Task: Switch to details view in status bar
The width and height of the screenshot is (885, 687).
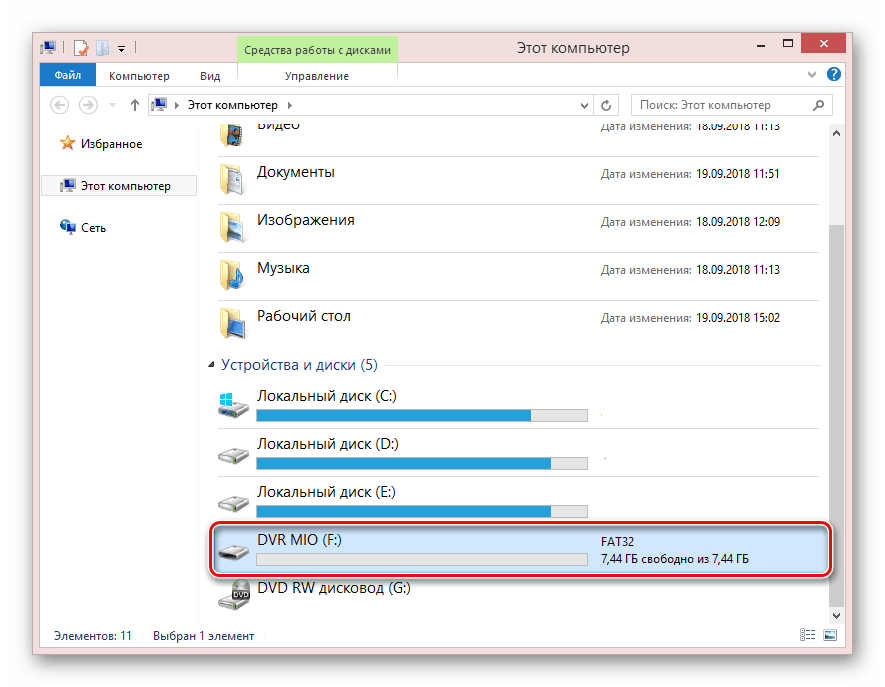Action: 808,635
